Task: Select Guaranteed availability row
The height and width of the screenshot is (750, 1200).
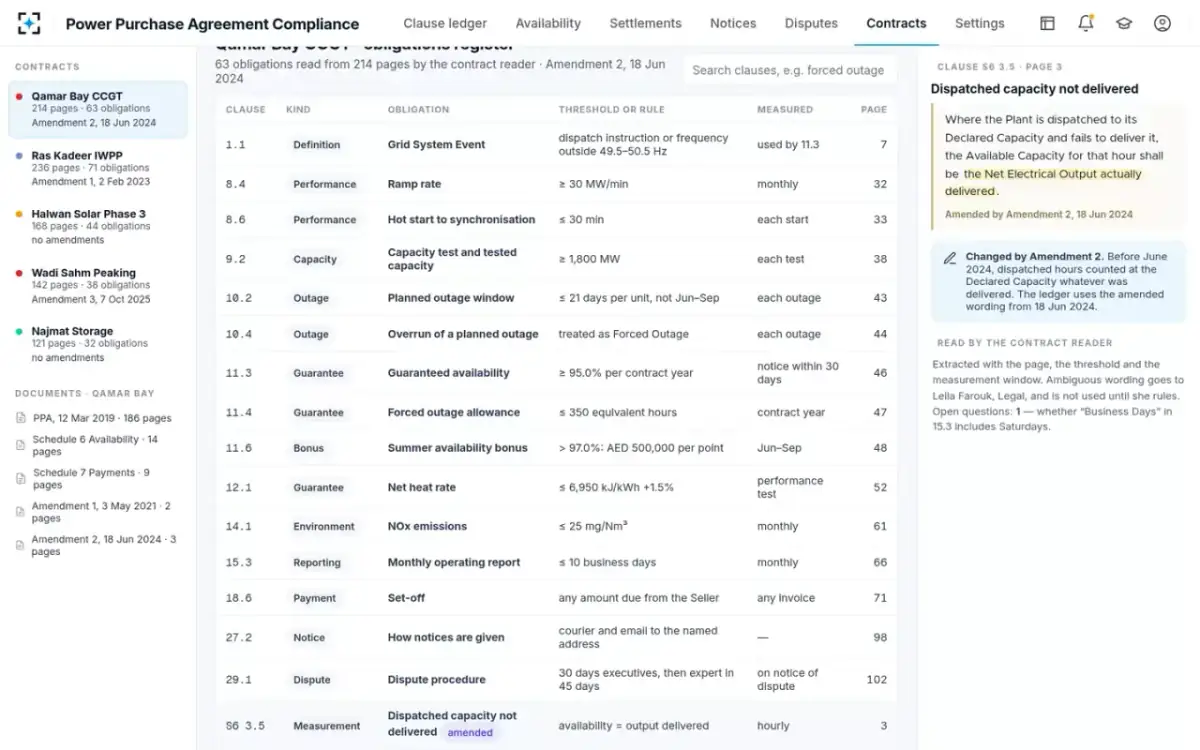Action: 556,373
